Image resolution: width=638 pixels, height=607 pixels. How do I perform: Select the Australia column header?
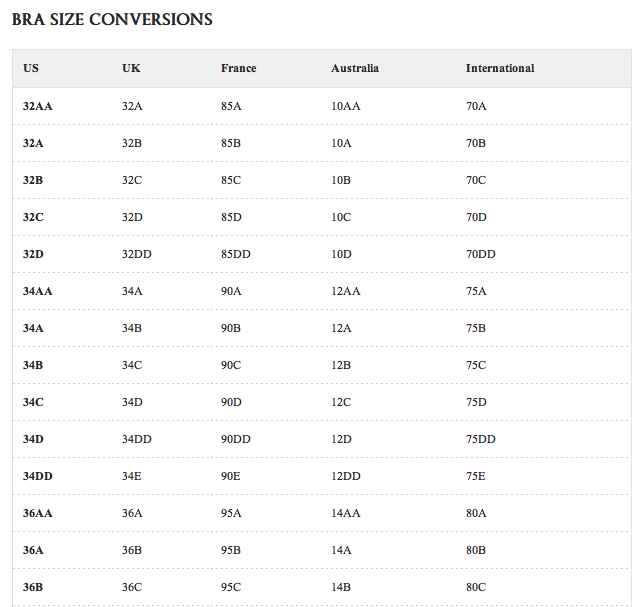point(355,68)
